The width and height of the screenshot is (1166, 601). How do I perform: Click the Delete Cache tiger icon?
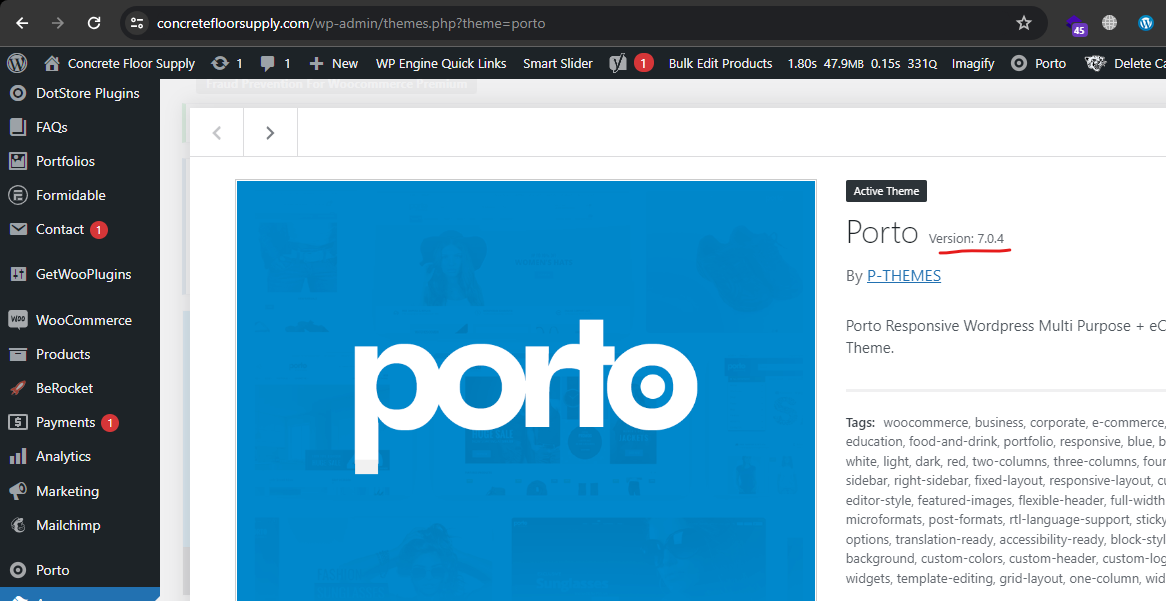coord(1095,63)
